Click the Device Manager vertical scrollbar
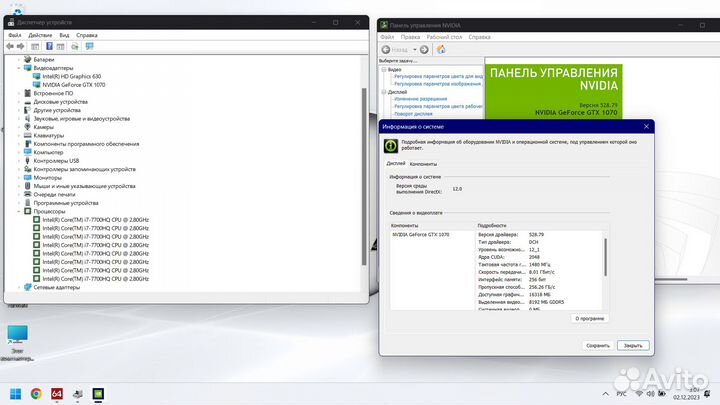Image resolution: width=720 pixels, height=405 pixels. coord(364,177)
